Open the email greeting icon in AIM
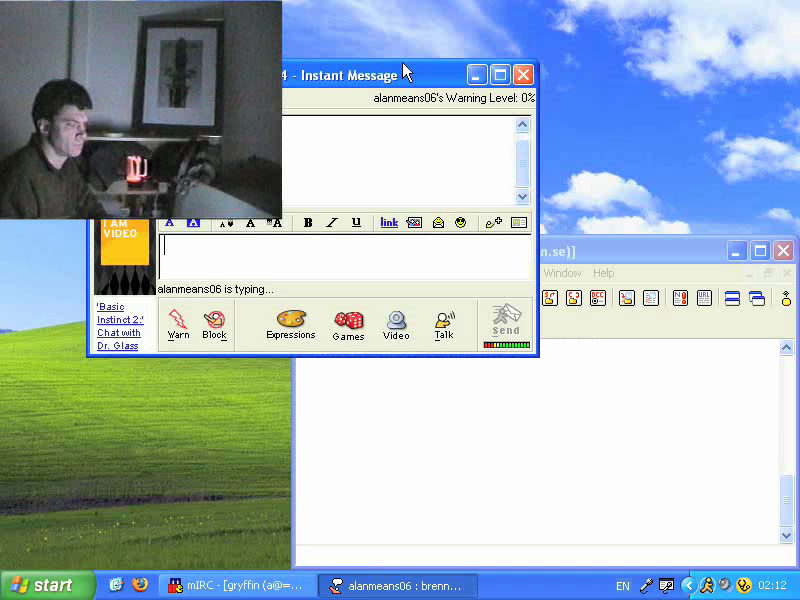Viewport: 800px width, 600px height. point(438,222)
